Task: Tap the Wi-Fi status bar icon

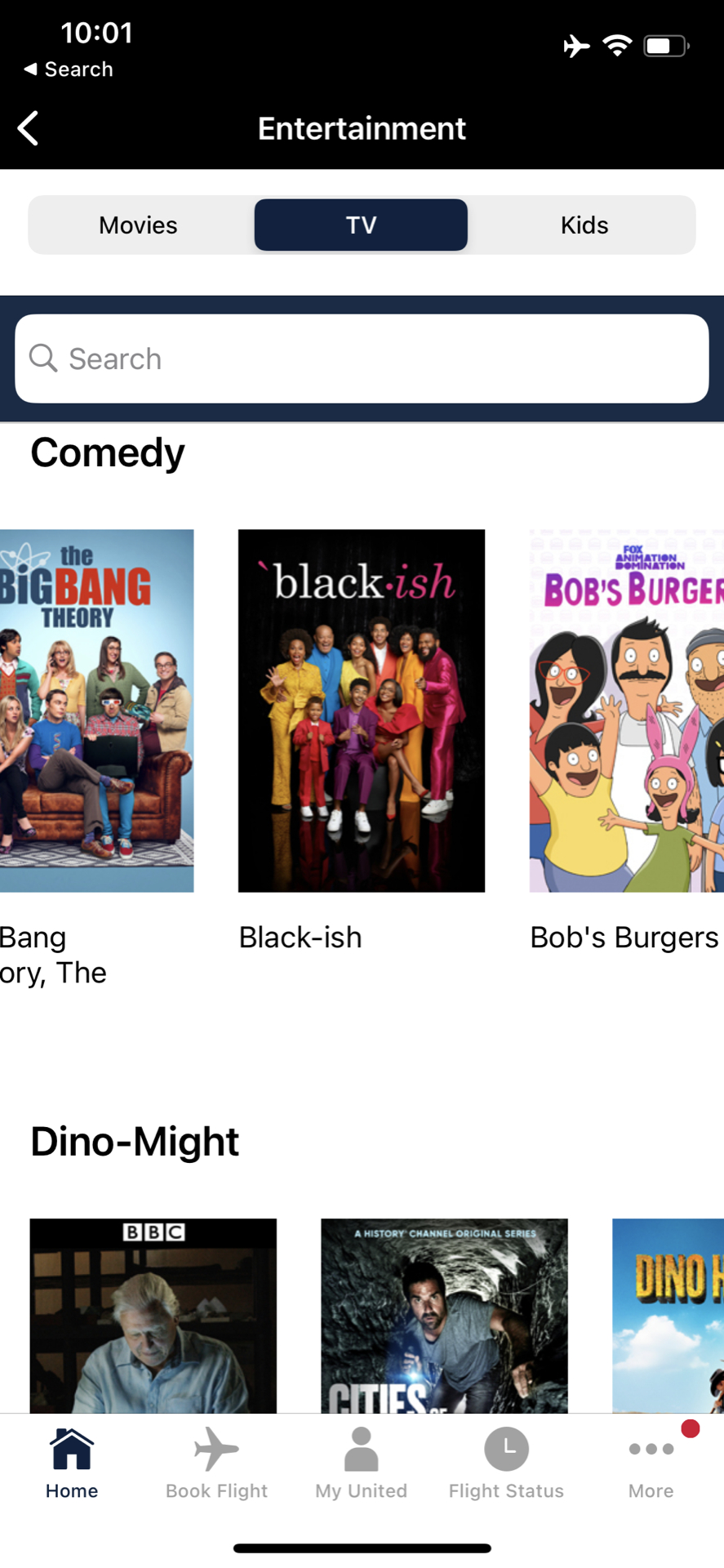Action: pos(618,46)
